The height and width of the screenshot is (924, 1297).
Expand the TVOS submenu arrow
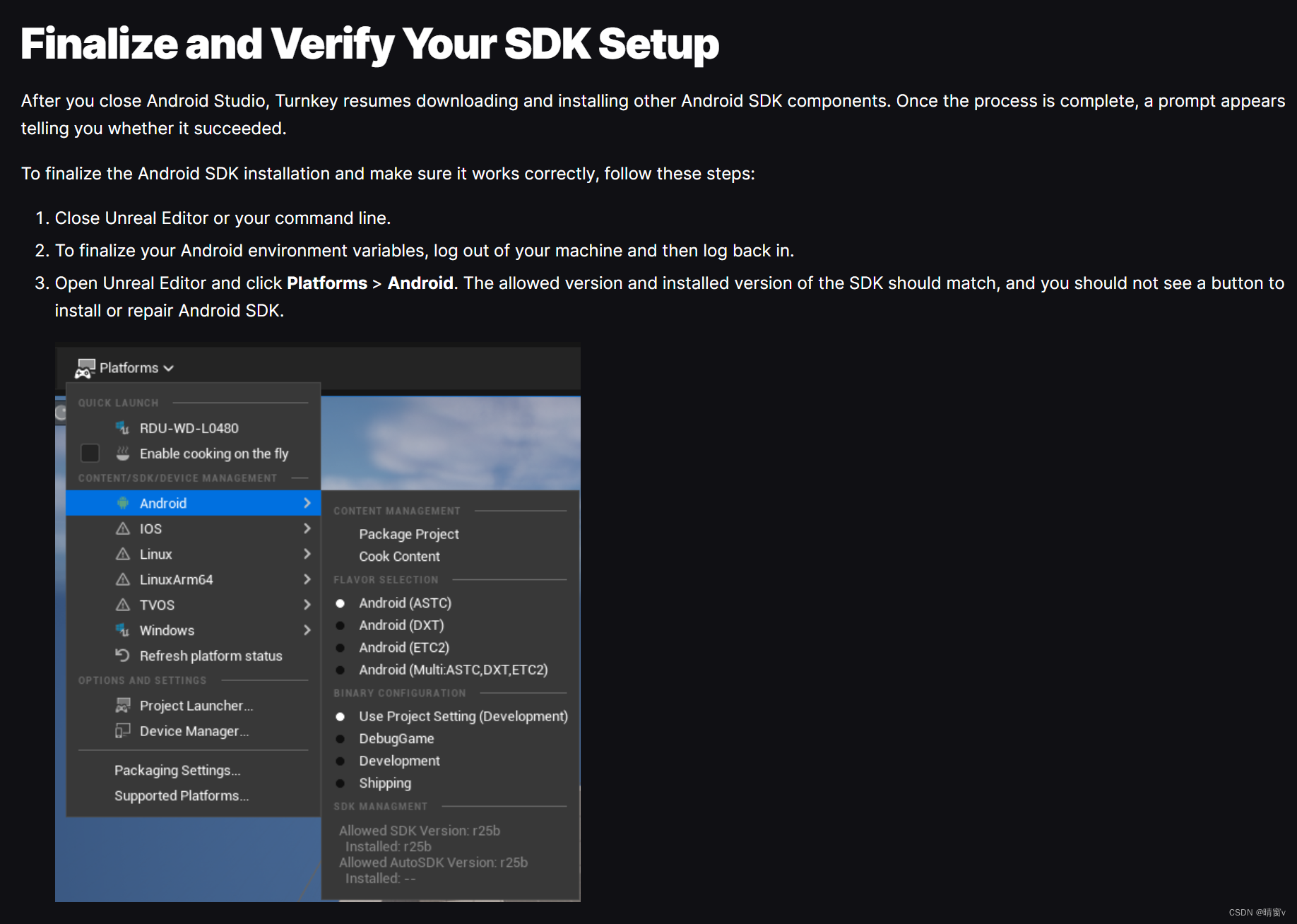click(x=307, y=605)
